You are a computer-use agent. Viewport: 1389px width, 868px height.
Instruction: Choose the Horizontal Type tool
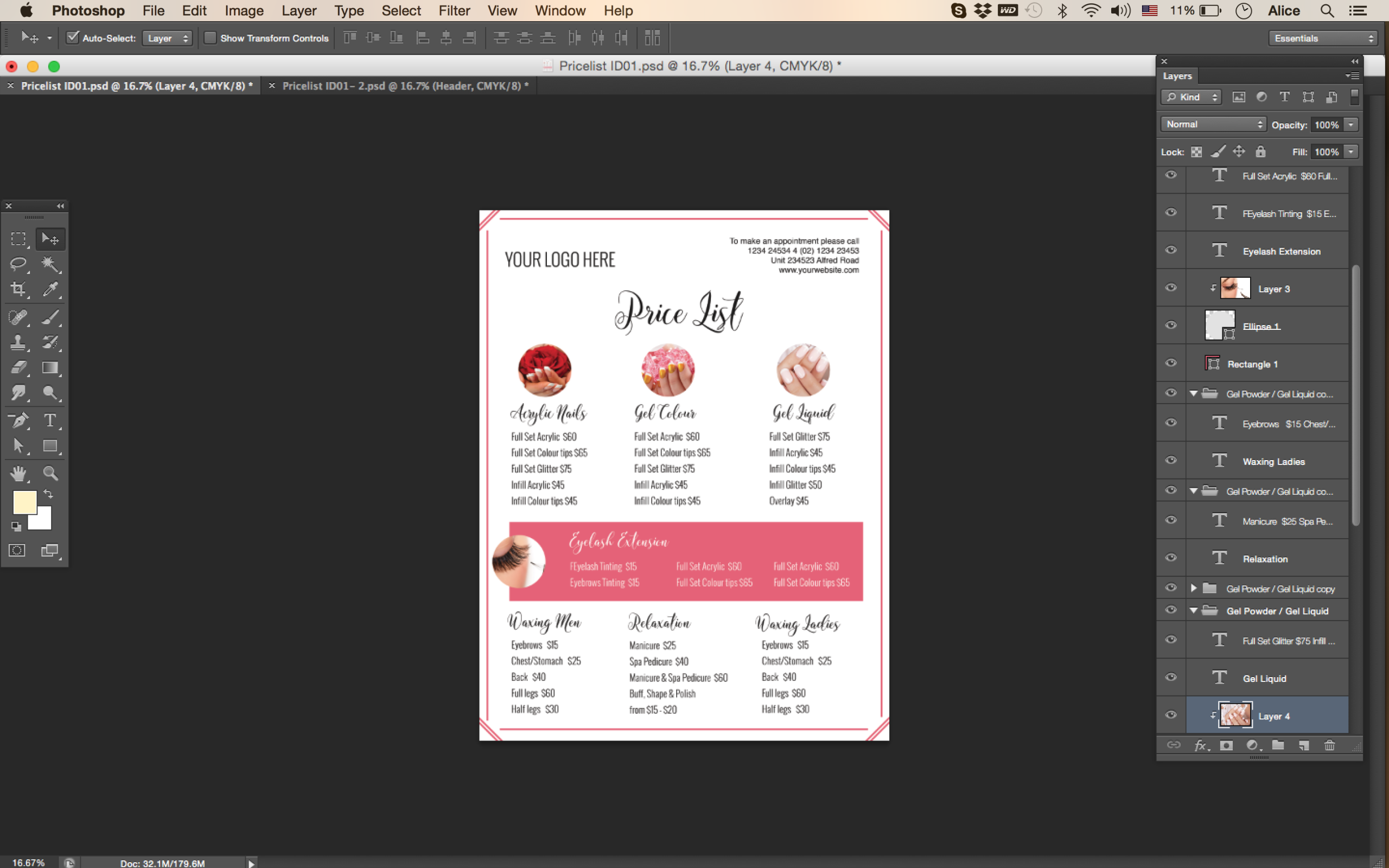tap(50, 420)
